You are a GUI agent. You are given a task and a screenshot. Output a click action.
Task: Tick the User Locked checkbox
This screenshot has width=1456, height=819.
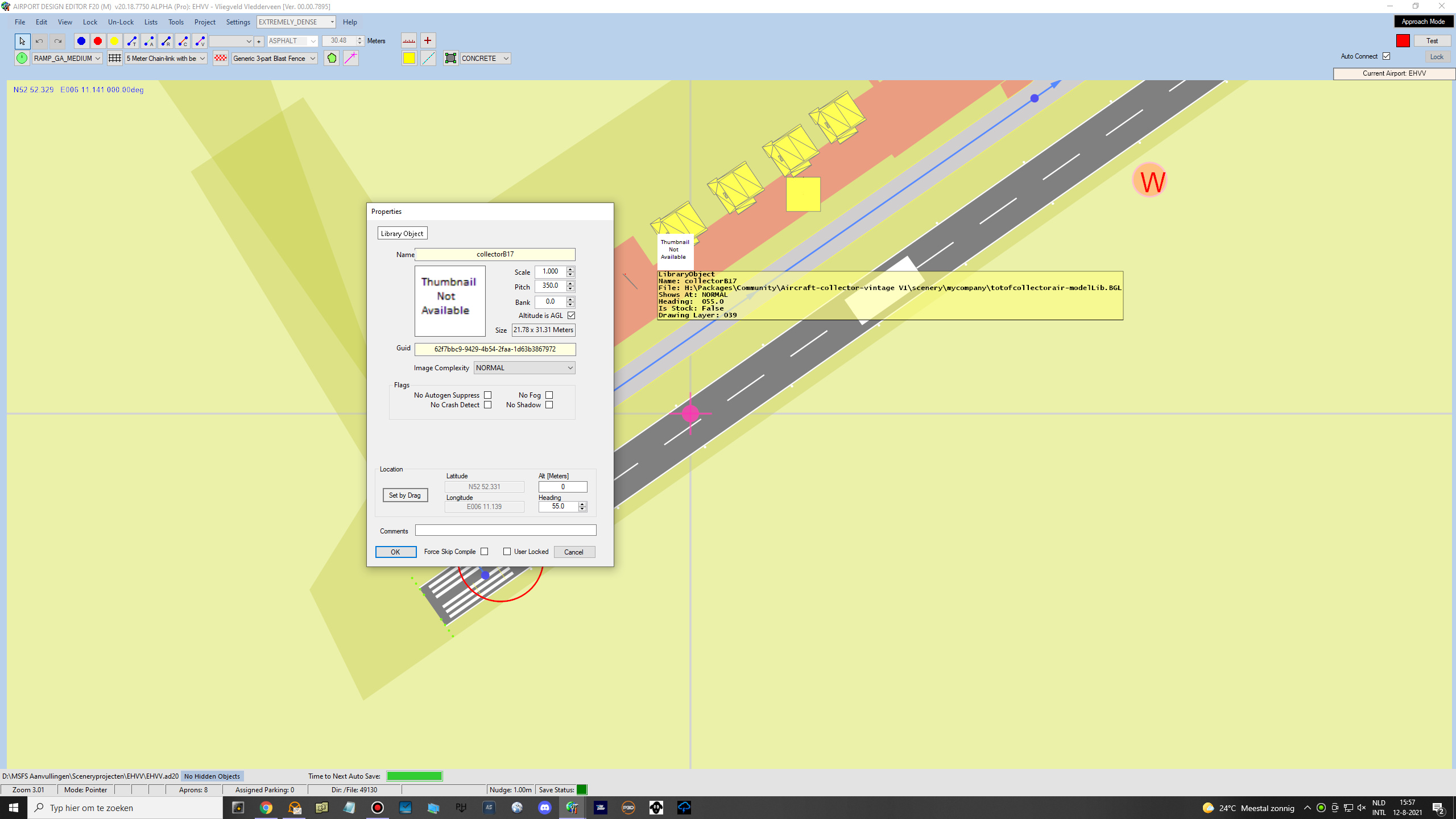pyautogui.click(x=507, y=552)
